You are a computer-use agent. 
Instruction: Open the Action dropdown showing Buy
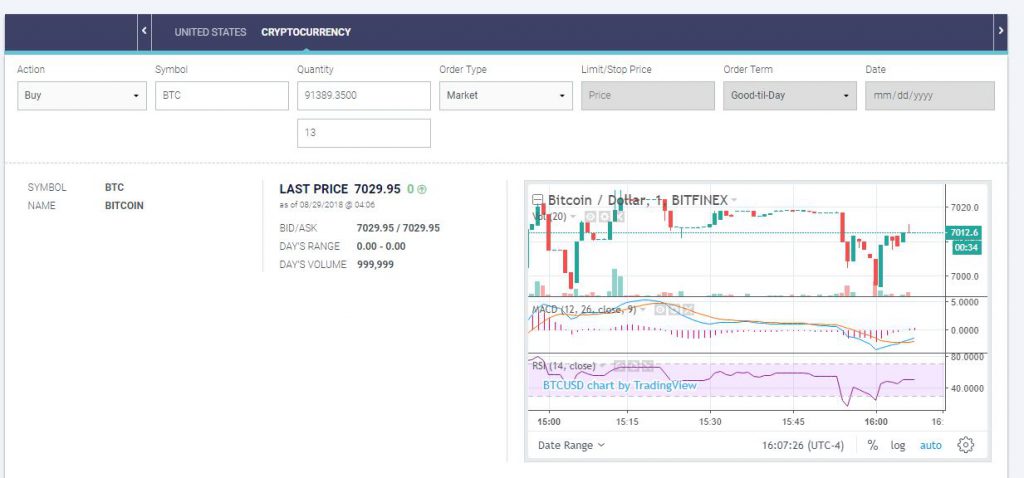pos(82,95)
